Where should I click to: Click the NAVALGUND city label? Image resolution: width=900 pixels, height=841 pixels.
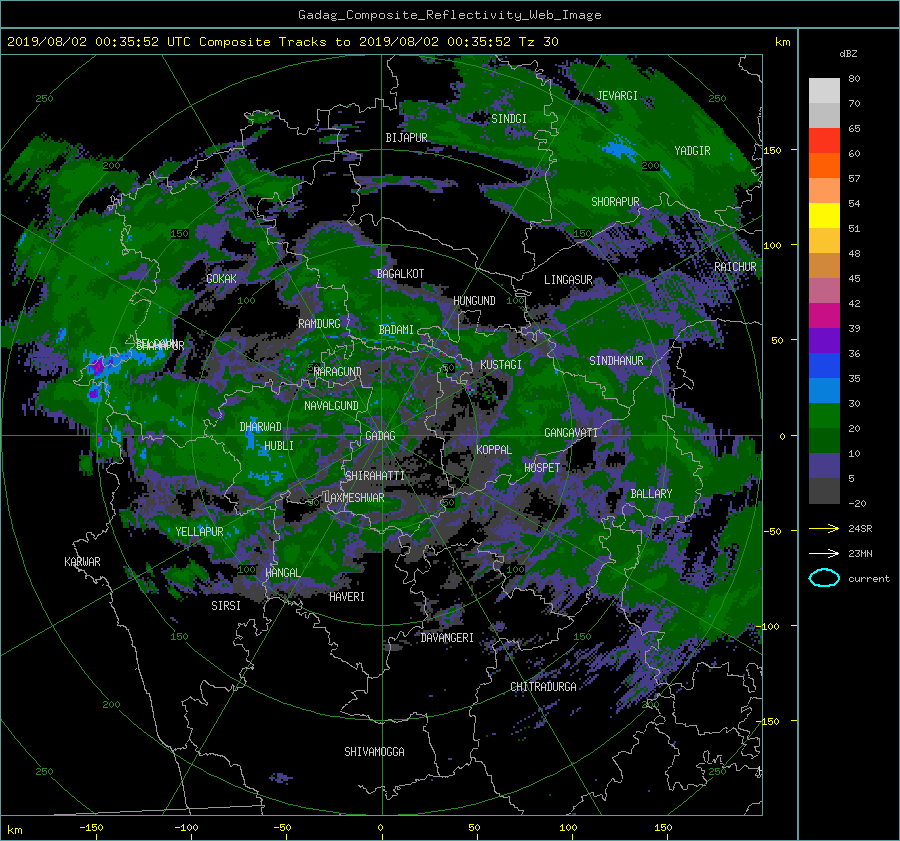pos(331,405)
